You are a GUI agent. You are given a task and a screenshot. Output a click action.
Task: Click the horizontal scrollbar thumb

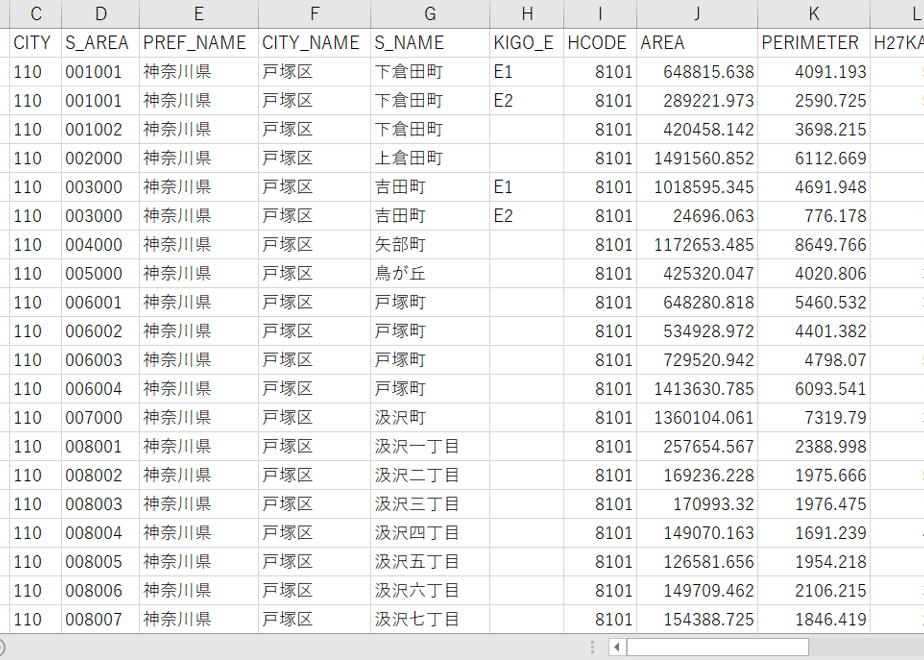pyautogui.click(x=717, y=647)
